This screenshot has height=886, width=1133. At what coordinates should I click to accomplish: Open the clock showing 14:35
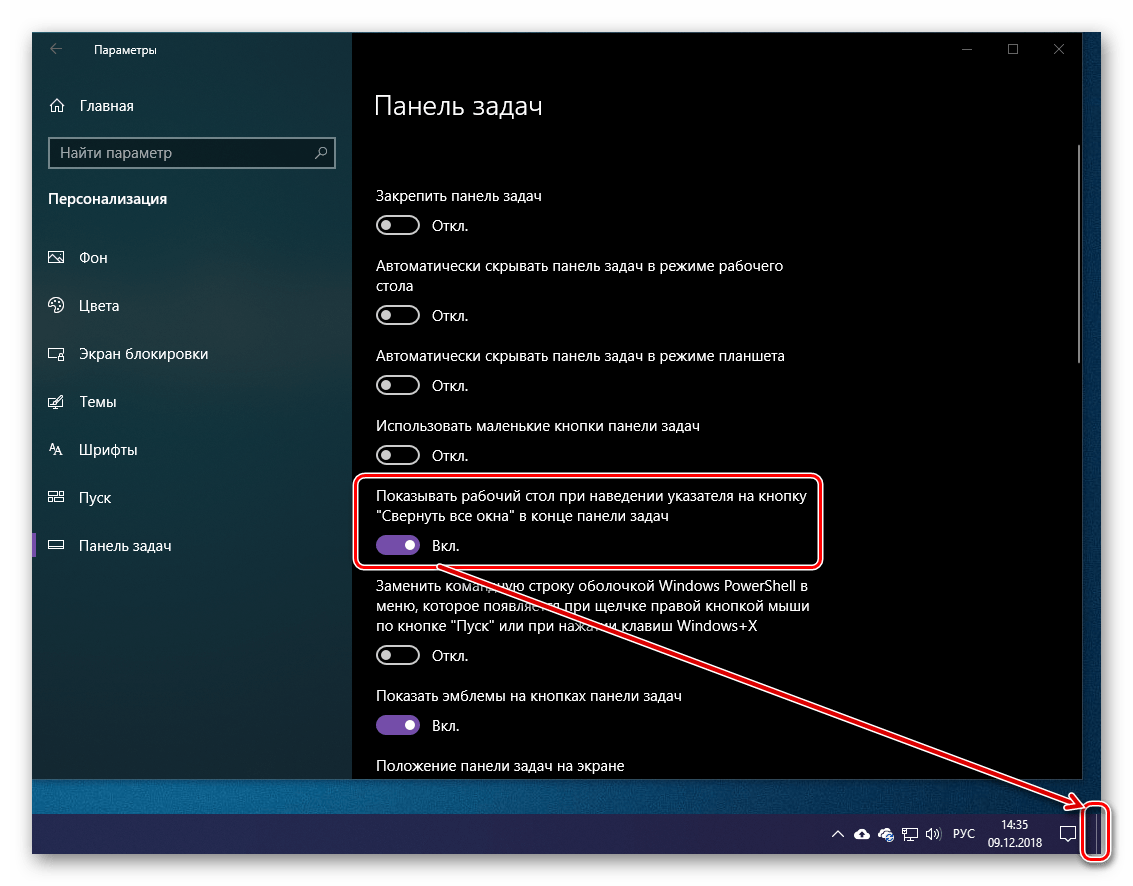click(x=1014, y=834)
